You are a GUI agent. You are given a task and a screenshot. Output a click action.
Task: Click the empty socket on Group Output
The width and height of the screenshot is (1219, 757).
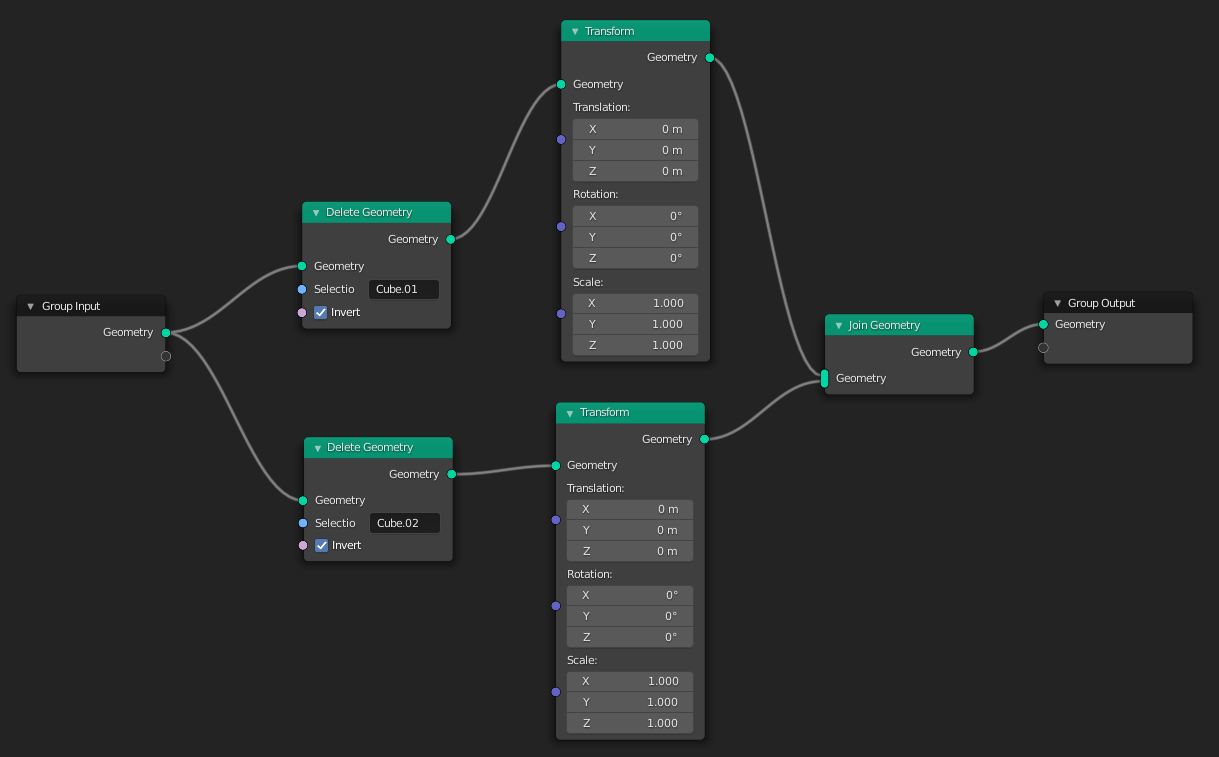[x=1043, y=348]
